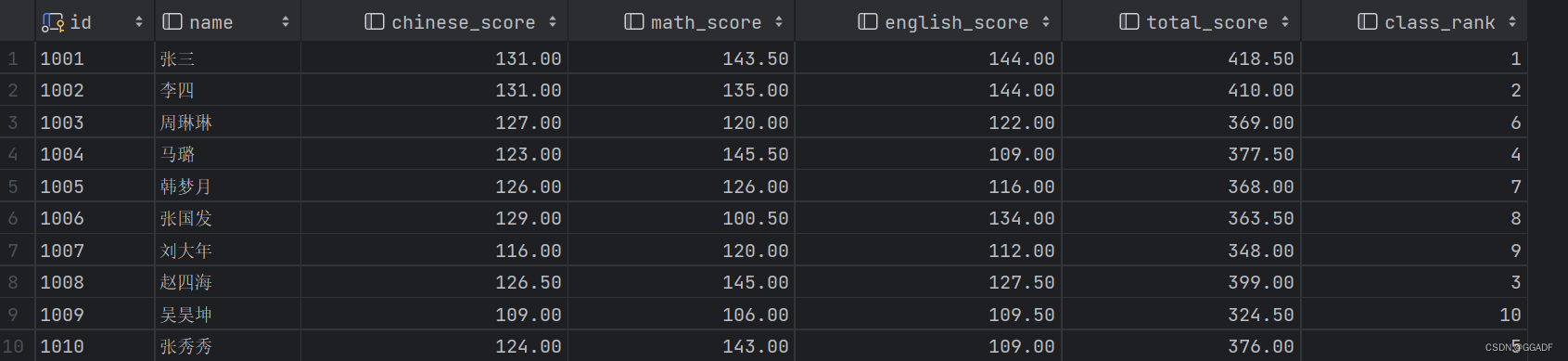This screenshot has width=1568, height=361.
Task: Click the english_score column icon
Action: coord(867,21)
